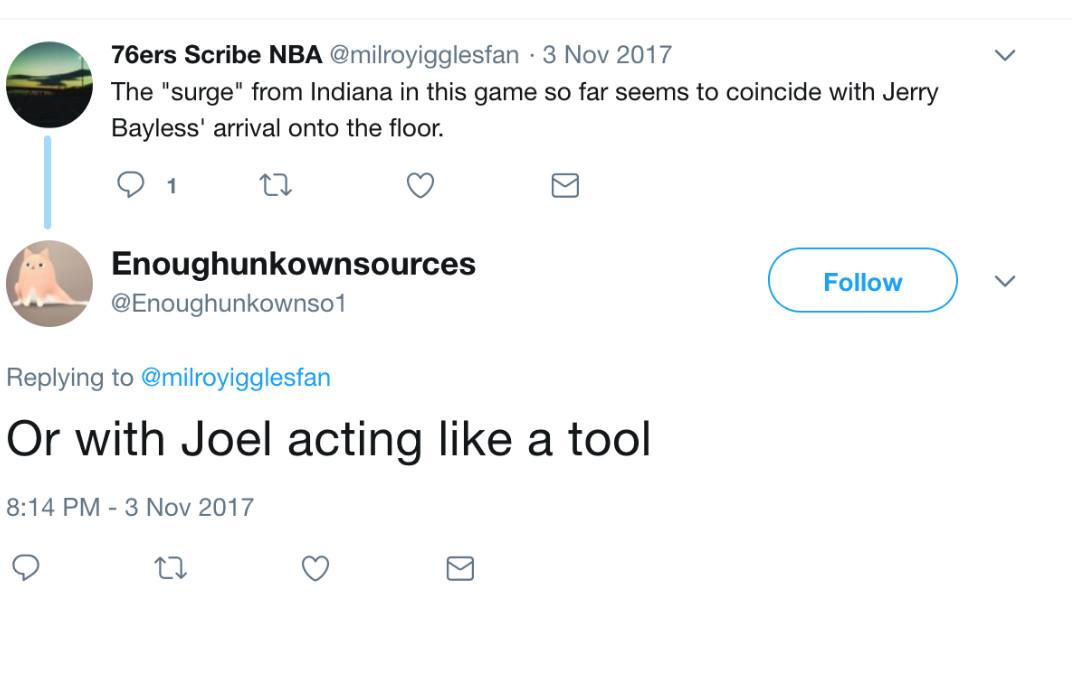Send the top tweet via direct message
The height and width of the screenshot is (696, 1072).
pos(565,185)
